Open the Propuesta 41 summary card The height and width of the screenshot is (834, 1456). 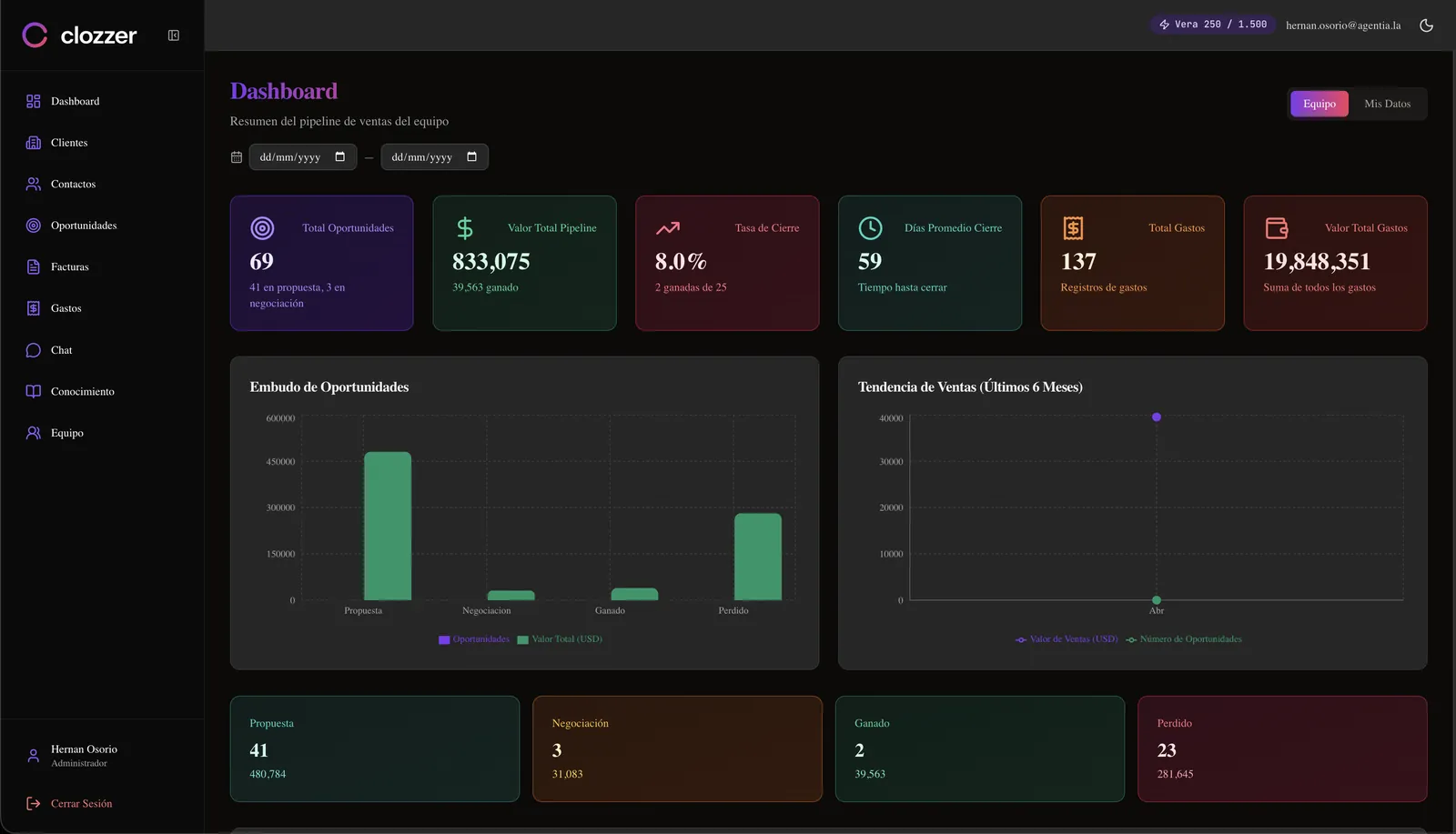coord(375,749)
